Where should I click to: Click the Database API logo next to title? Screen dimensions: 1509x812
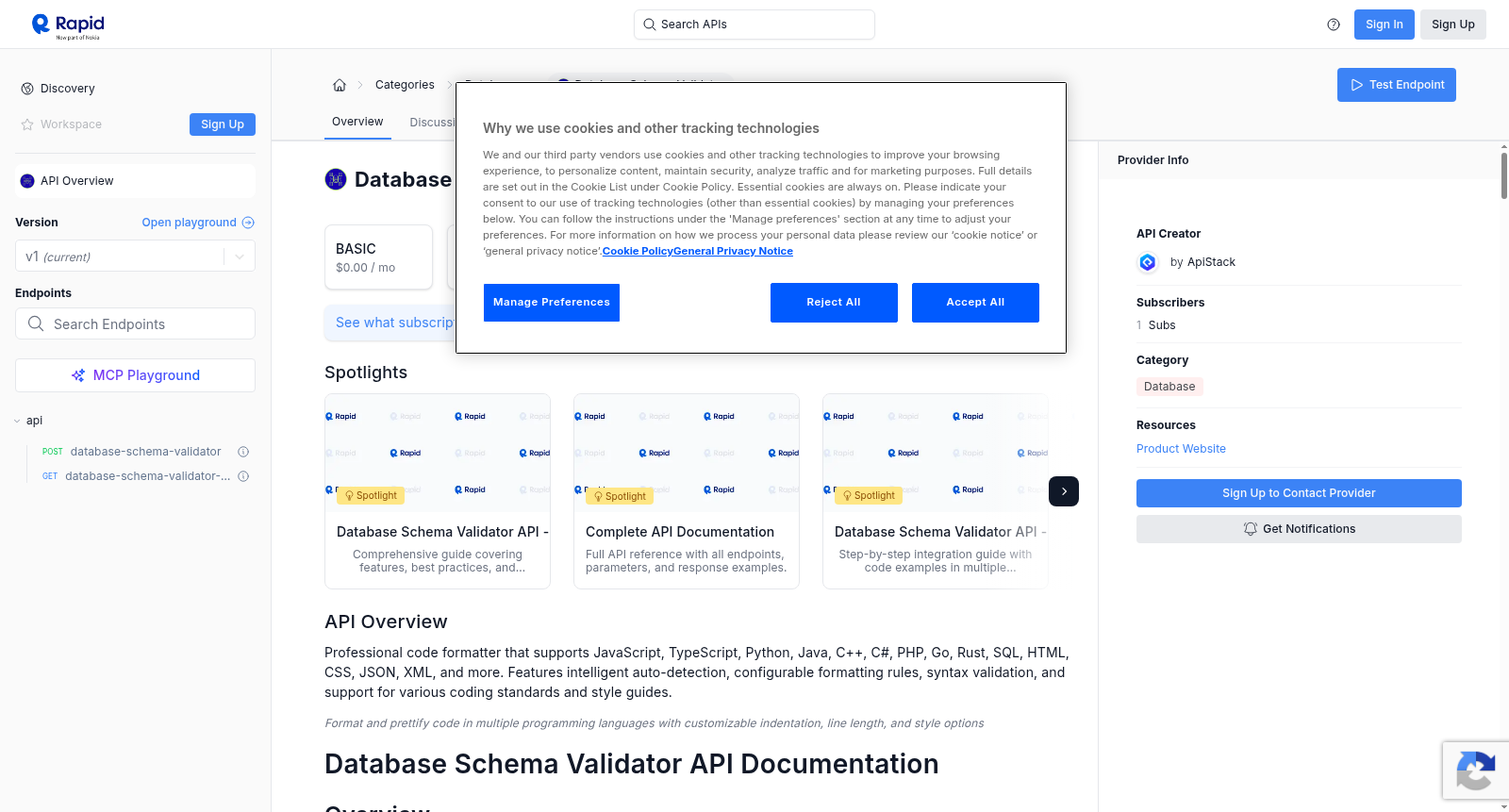(x=336, y=179)
